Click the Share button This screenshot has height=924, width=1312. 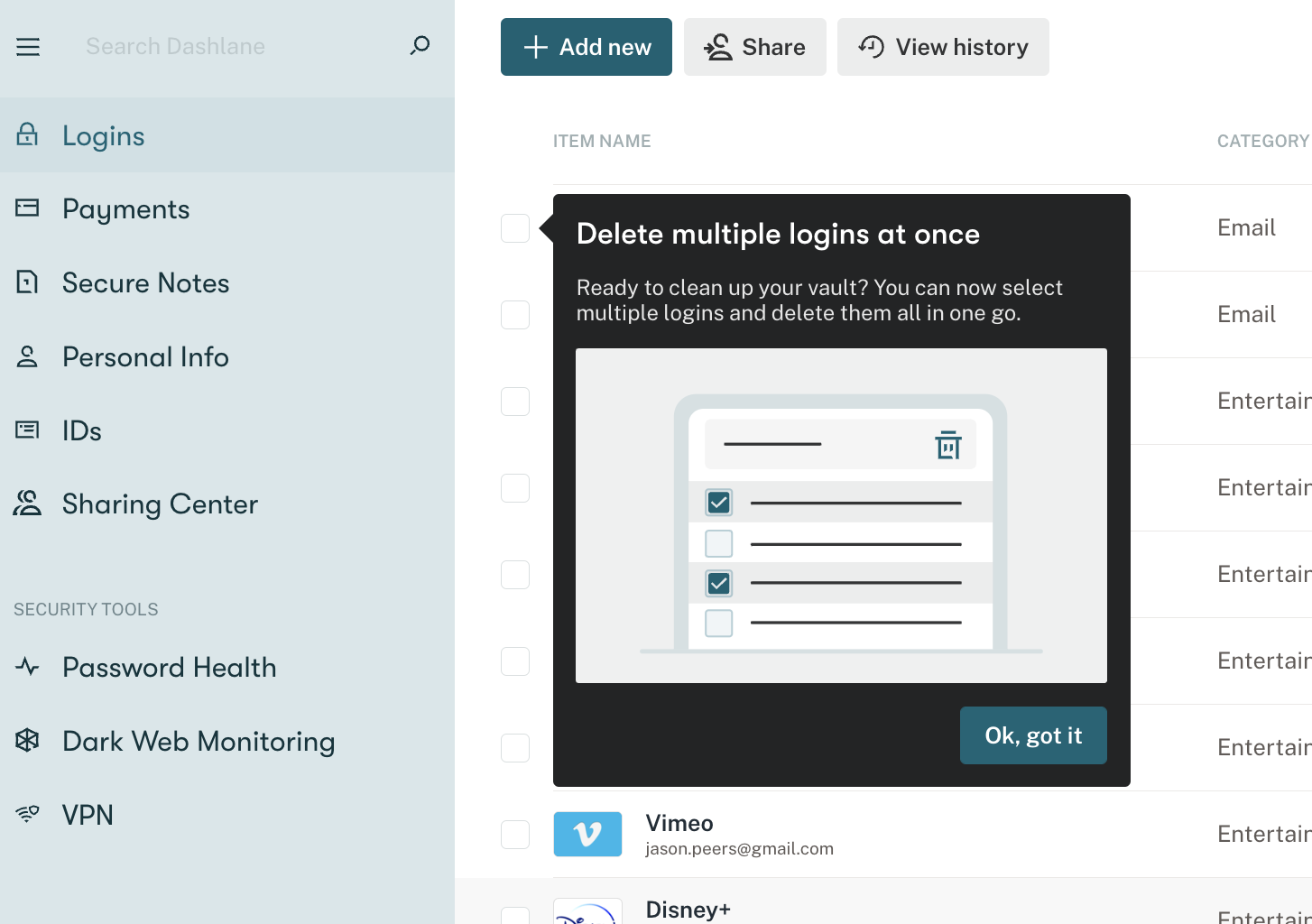755,47
